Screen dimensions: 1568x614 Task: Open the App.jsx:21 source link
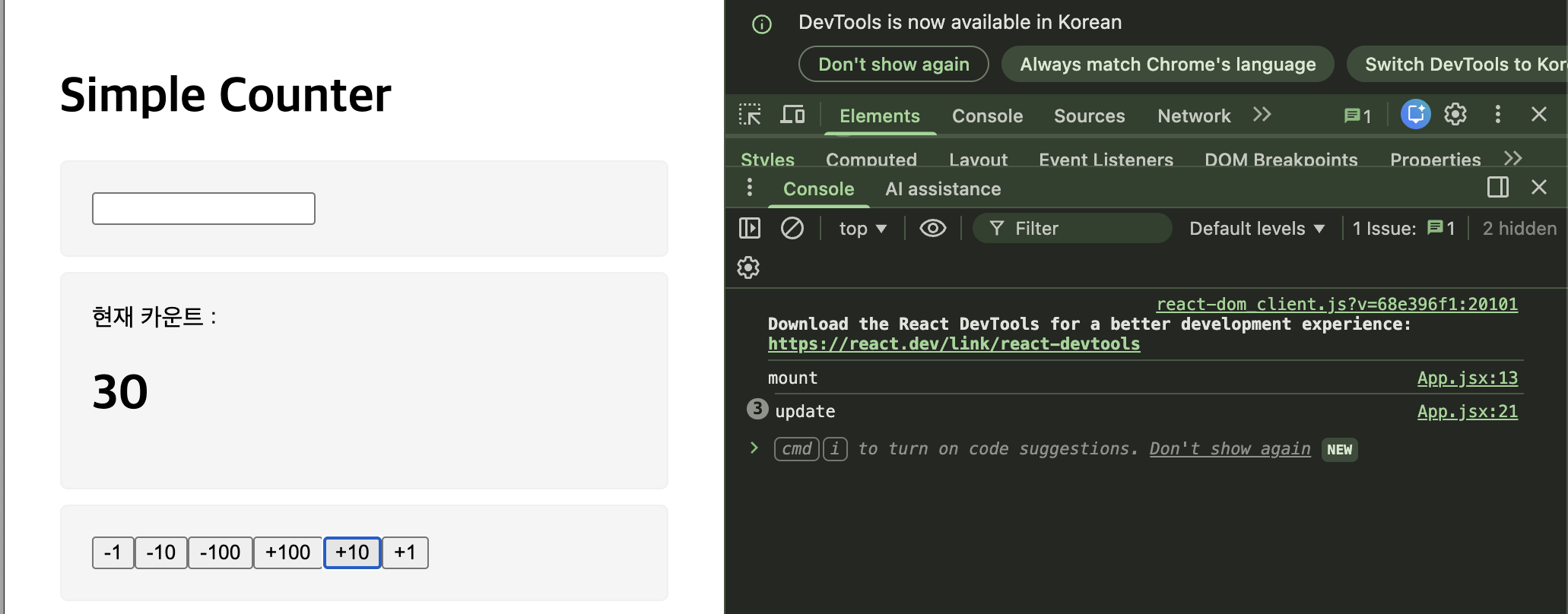pos(1467,411)
